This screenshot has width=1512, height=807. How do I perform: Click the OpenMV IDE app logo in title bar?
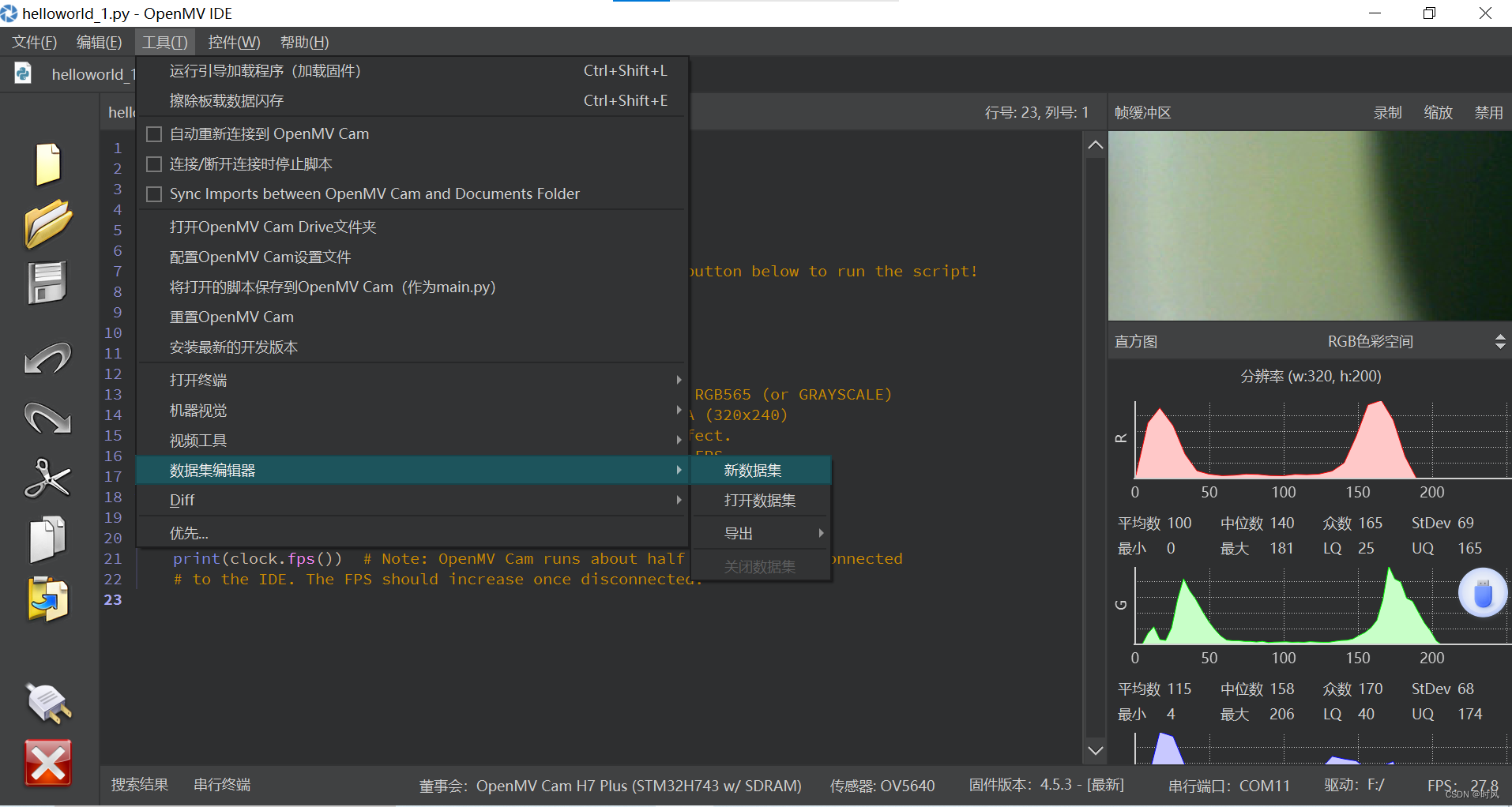[x=9, y=13]
